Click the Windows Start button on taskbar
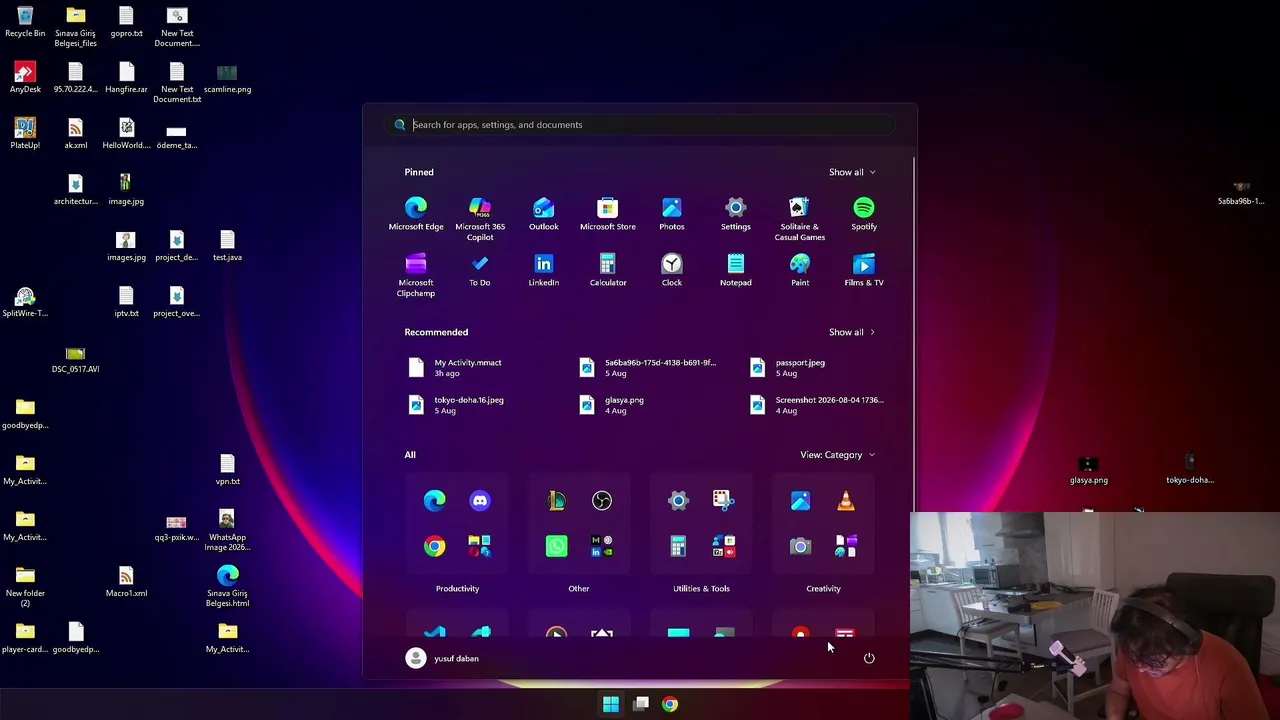The width and height of the screenshot is (1280, 720). point(611,704)
